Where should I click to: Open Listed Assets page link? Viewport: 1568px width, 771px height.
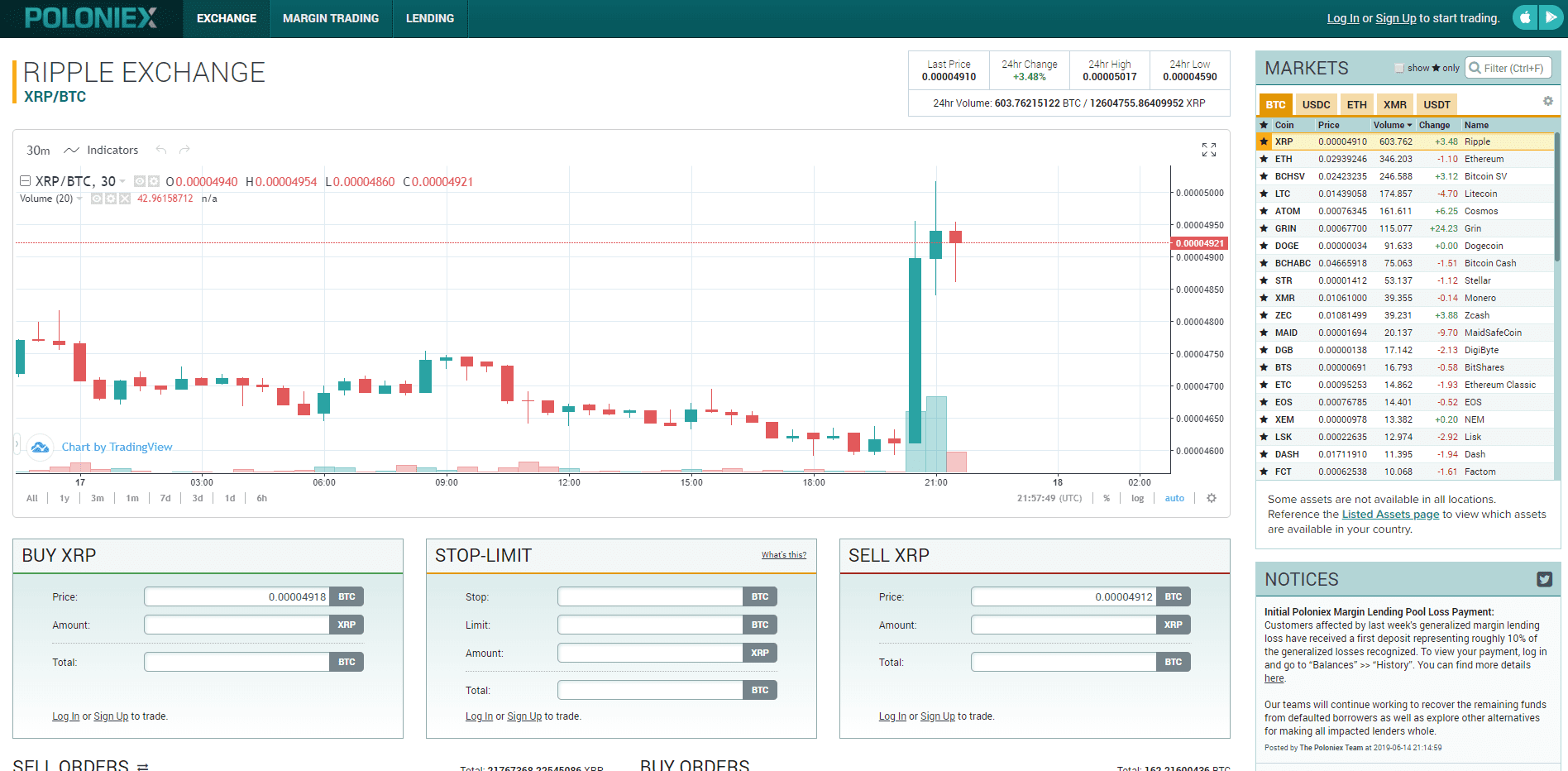click(1390, 515)
